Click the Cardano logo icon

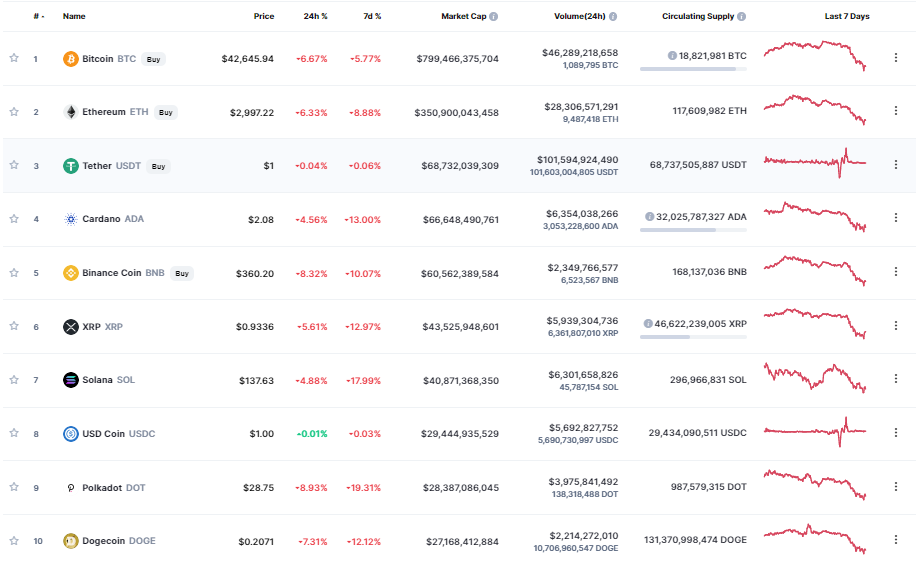tap(71, 219)
